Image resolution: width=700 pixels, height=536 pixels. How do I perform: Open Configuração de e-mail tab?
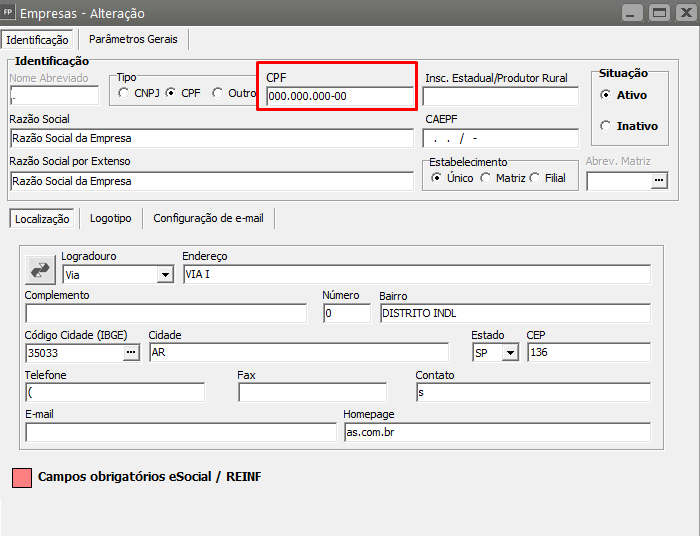point(208,218)
